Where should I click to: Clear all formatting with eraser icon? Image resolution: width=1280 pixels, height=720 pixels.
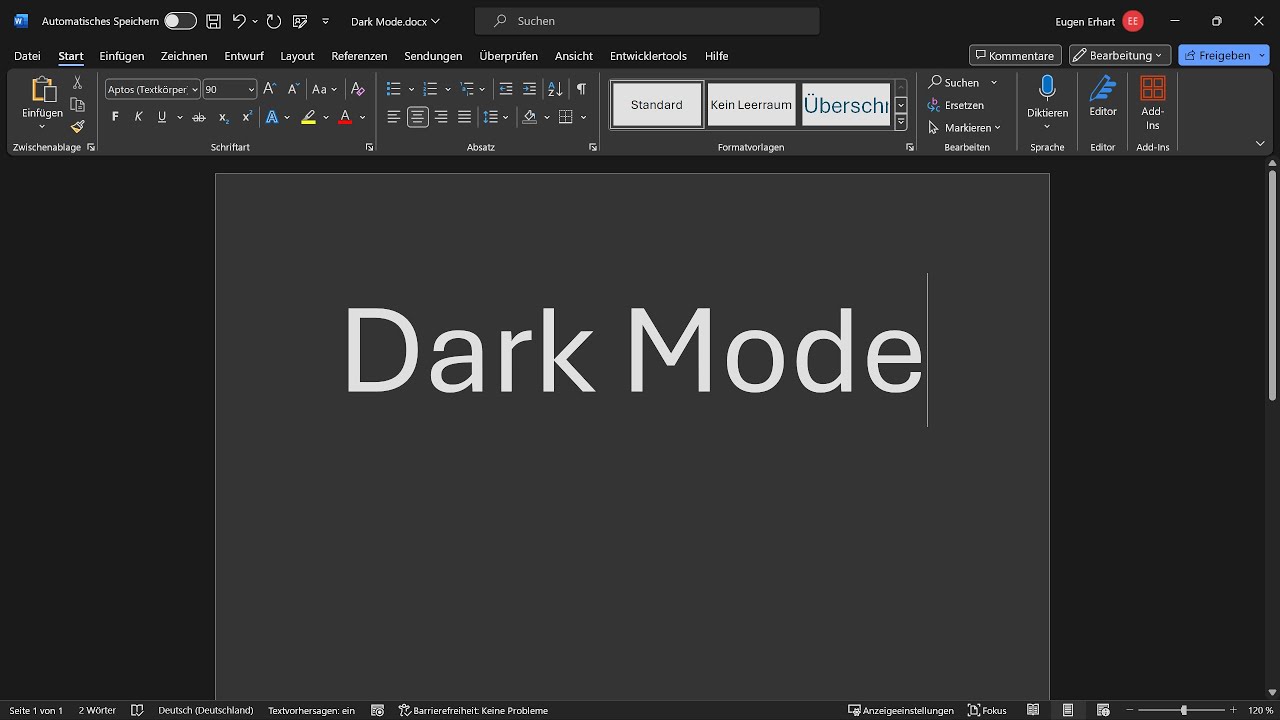tap(358, 89)
